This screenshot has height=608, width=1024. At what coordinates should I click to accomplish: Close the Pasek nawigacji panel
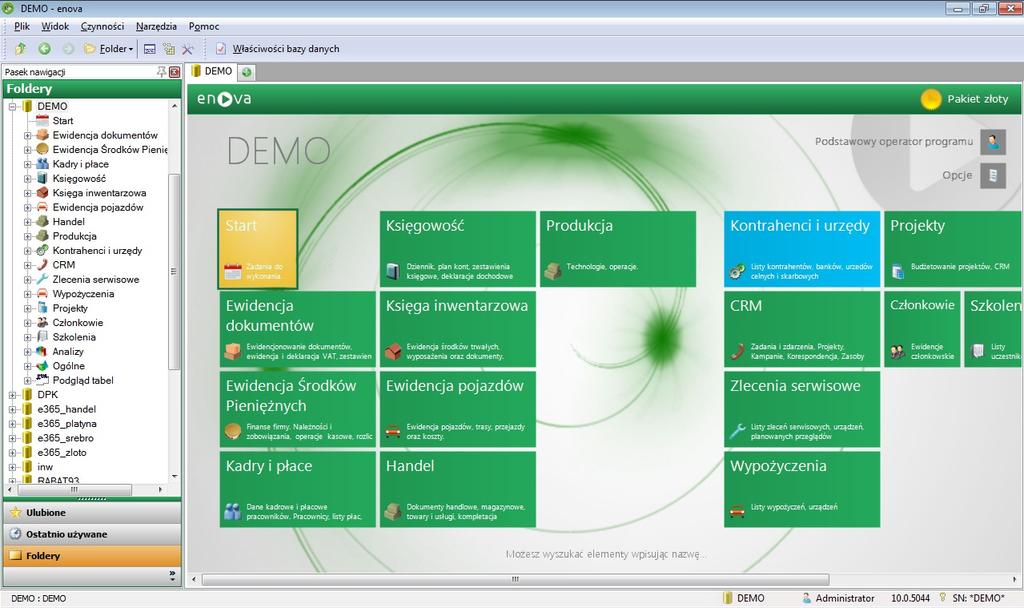pyautogui.click(x=174, y=72)
